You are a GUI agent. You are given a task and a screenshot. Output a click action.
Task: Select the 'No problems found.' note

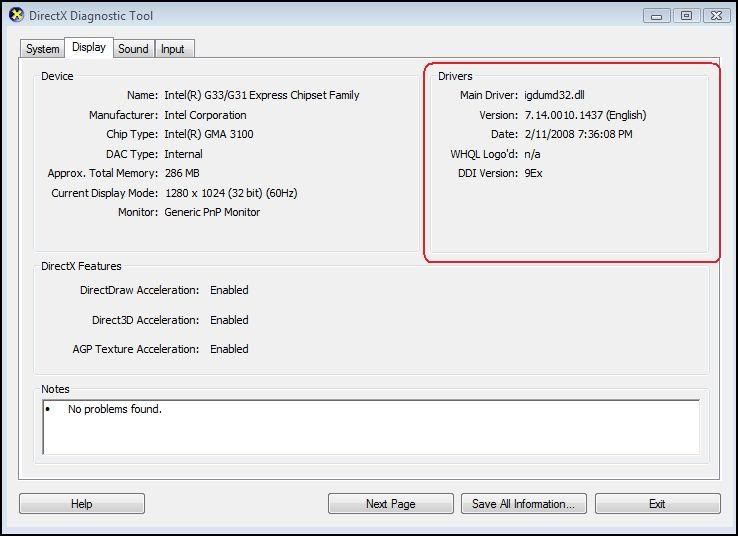[115, 409]
